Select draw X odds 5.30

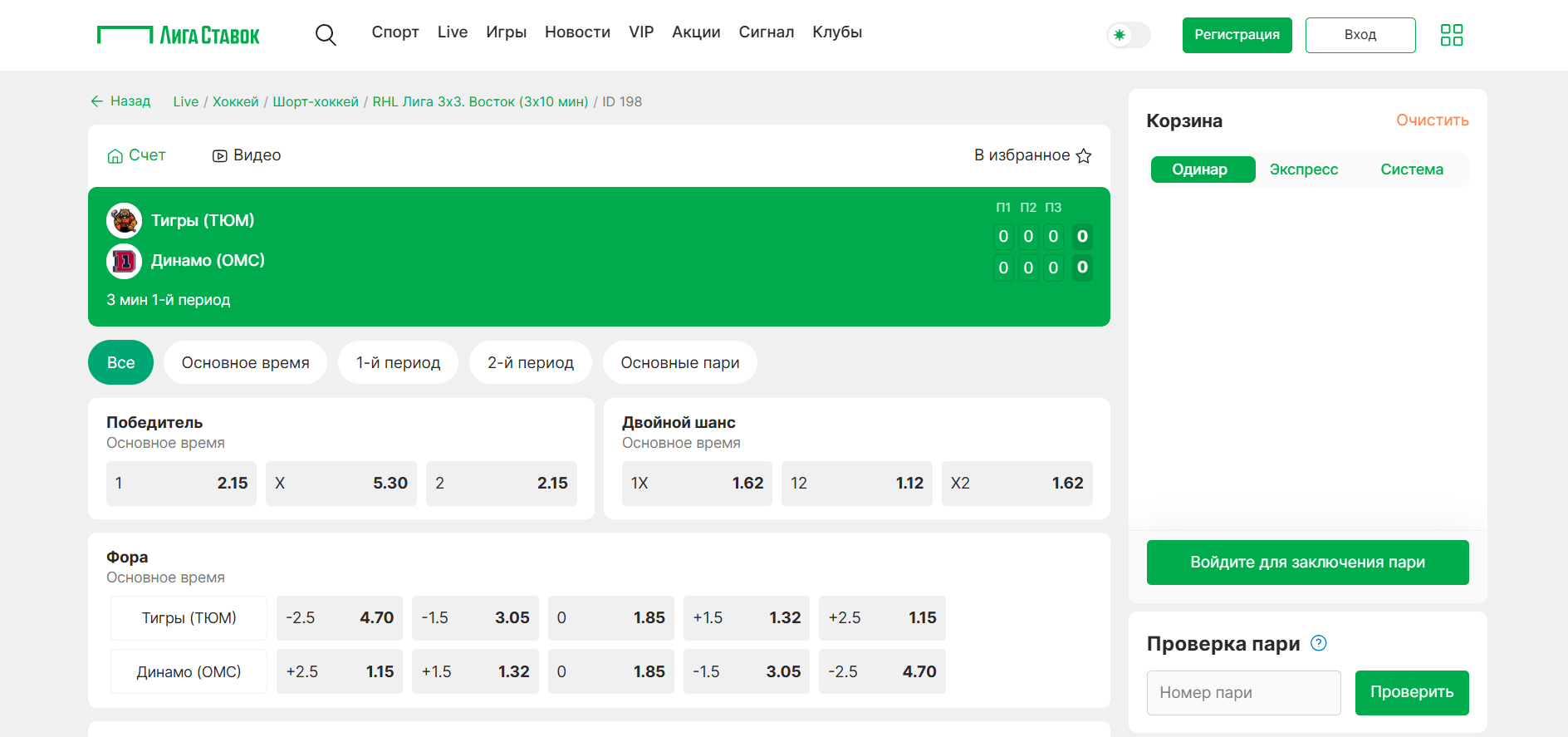(341, 484)
